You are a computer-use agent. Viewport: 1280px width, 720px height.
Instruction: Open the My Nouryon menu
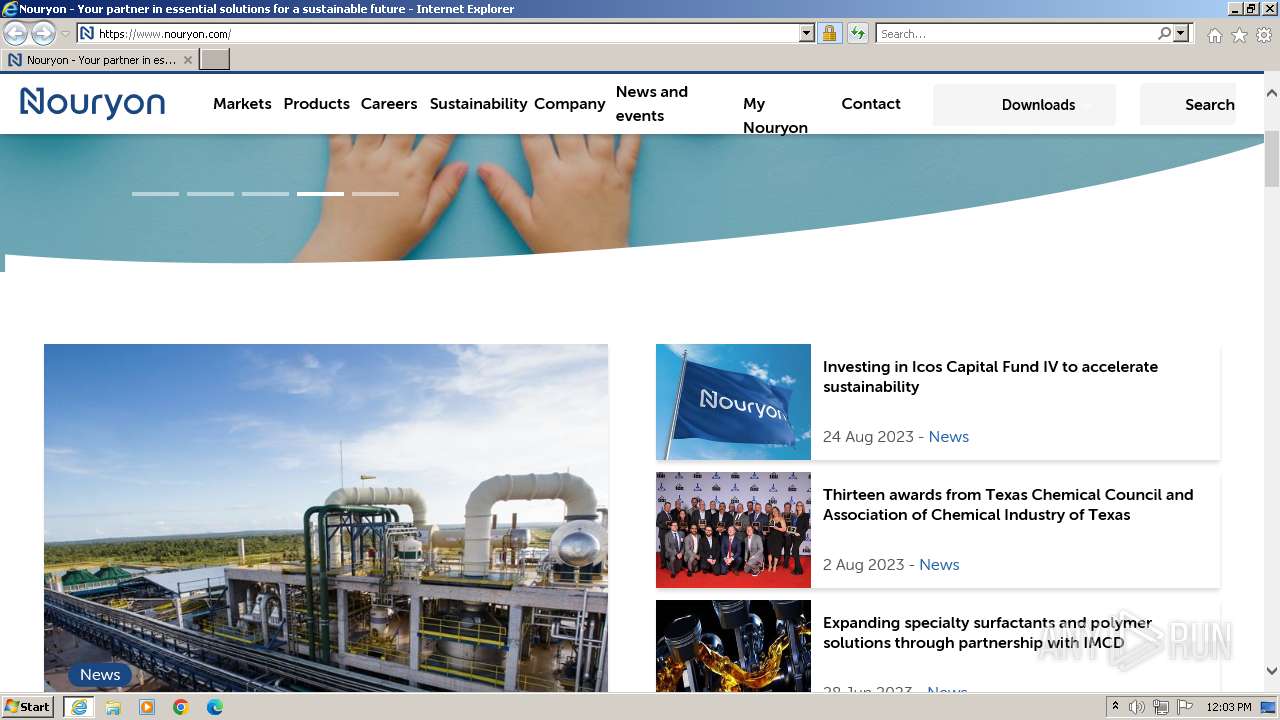pos(775,116)
